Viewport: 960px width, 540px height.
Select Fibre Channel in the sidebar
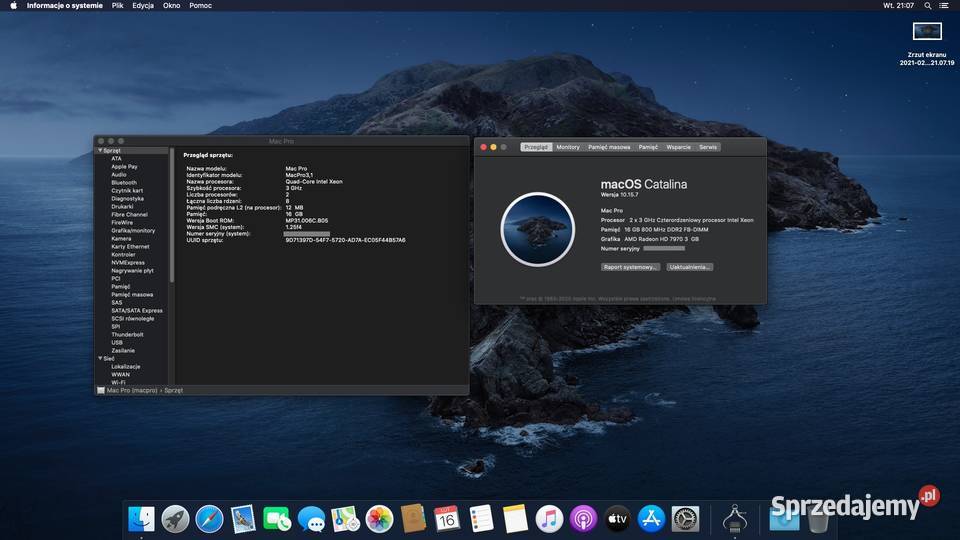(129, 214)
